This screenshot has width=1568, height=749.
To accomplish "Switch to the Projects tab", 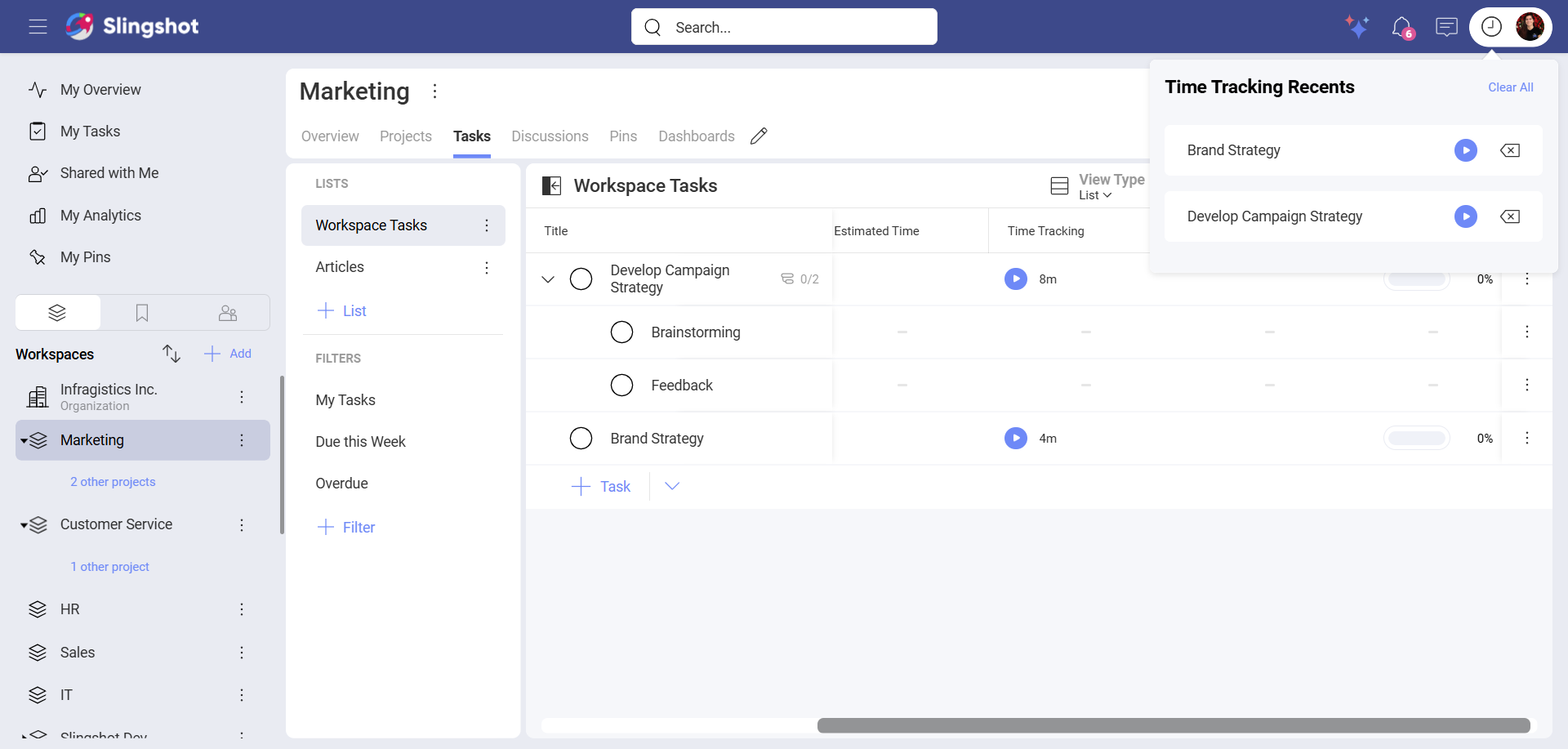I will 406,136.
